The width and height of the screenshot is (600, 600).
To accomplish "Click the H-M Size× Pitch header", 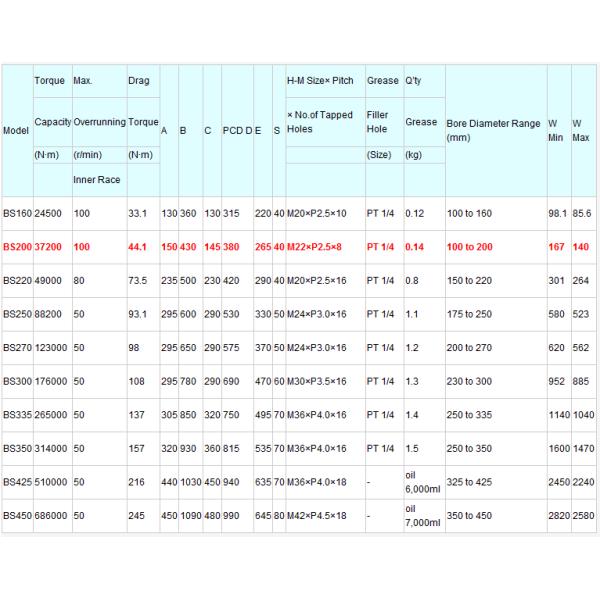I will click(326, 81).
